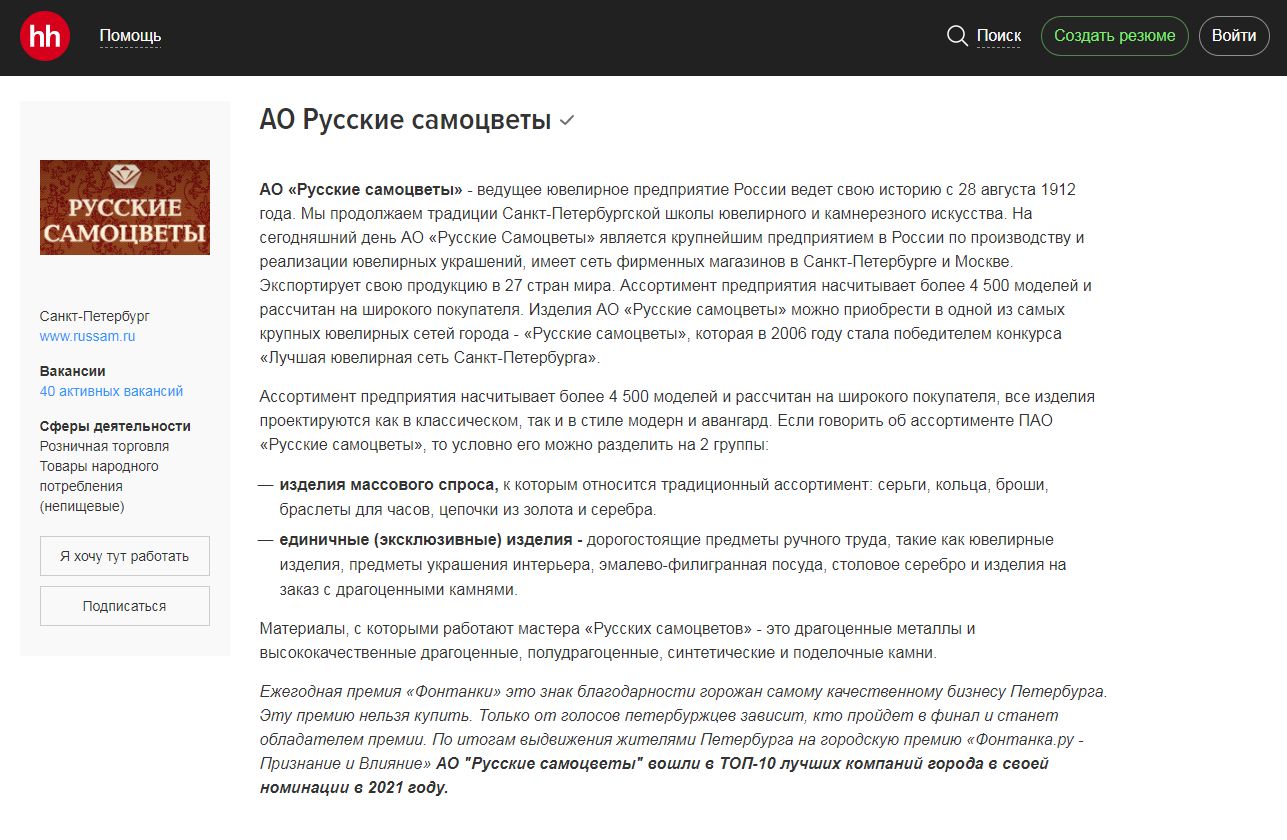Click the Розничная торговля text

(105, 446)
